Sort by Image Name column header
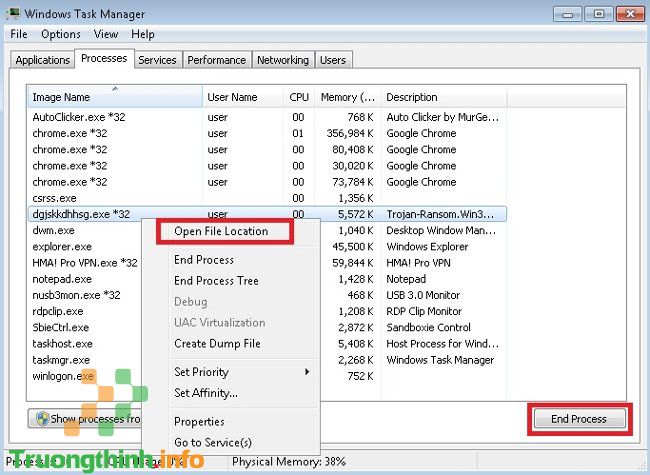The image size is (650, 475). pyautogui.click(x=115, y=97)
